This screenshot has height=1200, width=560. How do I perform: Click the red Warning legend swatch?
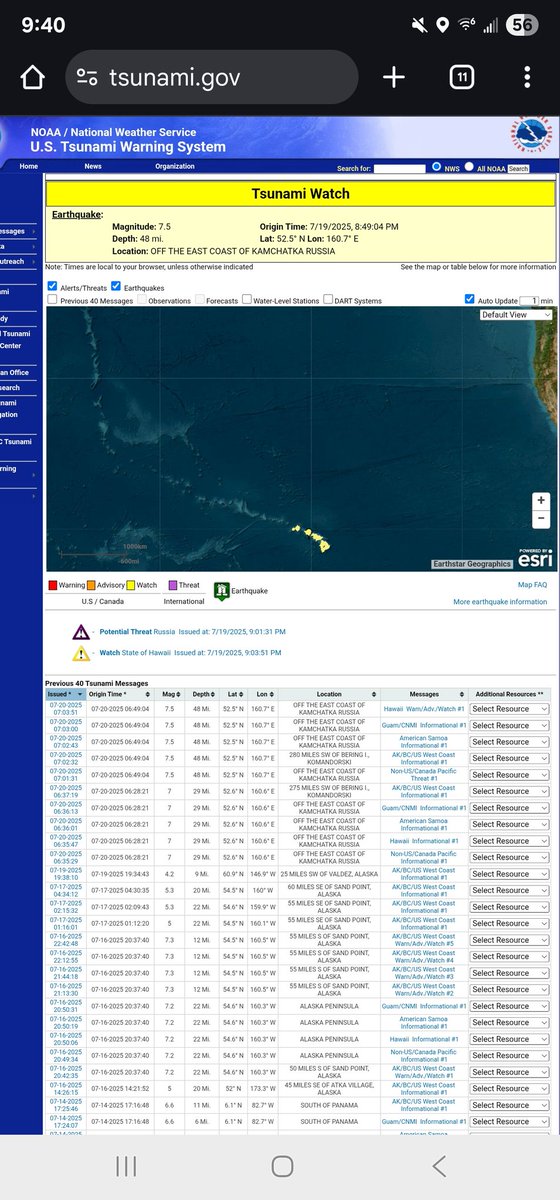[52, 584]
